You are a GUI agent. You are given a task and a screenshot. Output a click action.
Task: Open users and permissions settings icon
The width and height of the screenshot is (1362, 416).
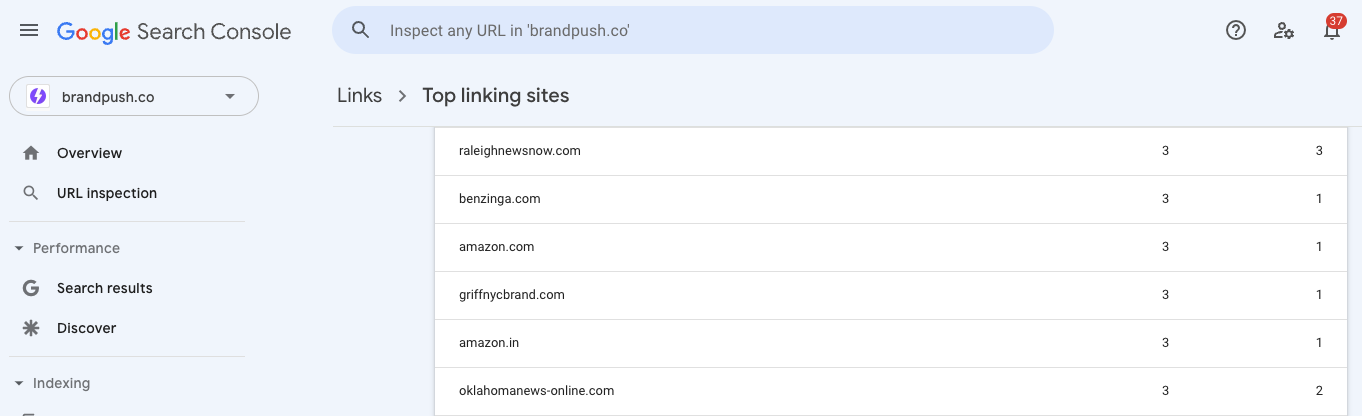1284,31
